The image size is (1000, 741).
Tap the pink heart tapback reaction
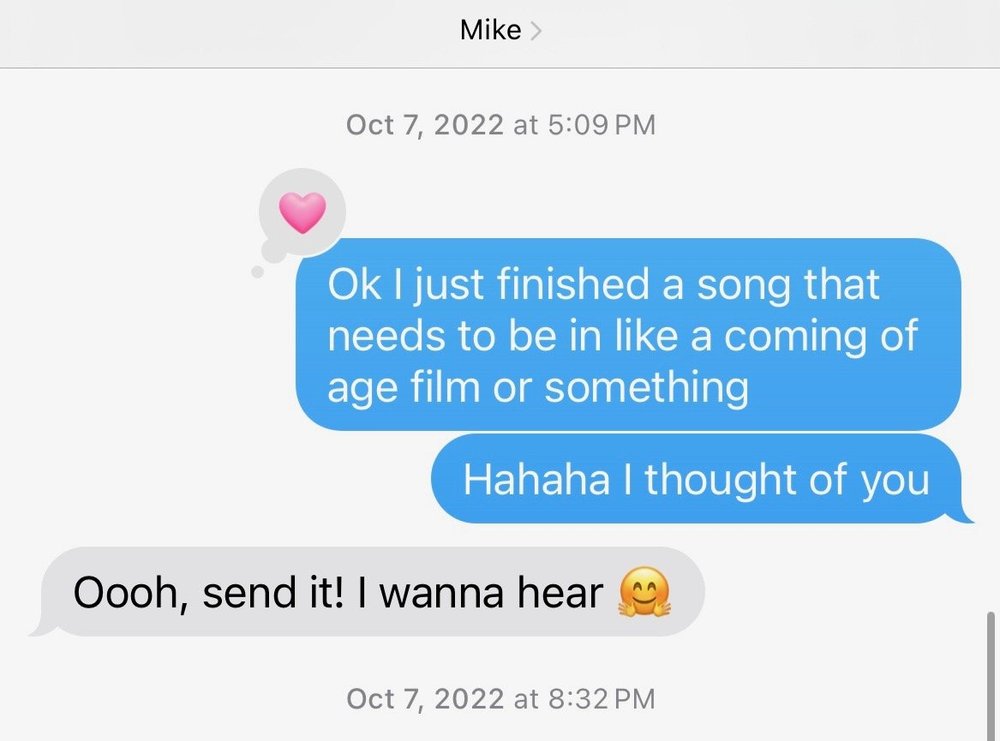[302, 213]
